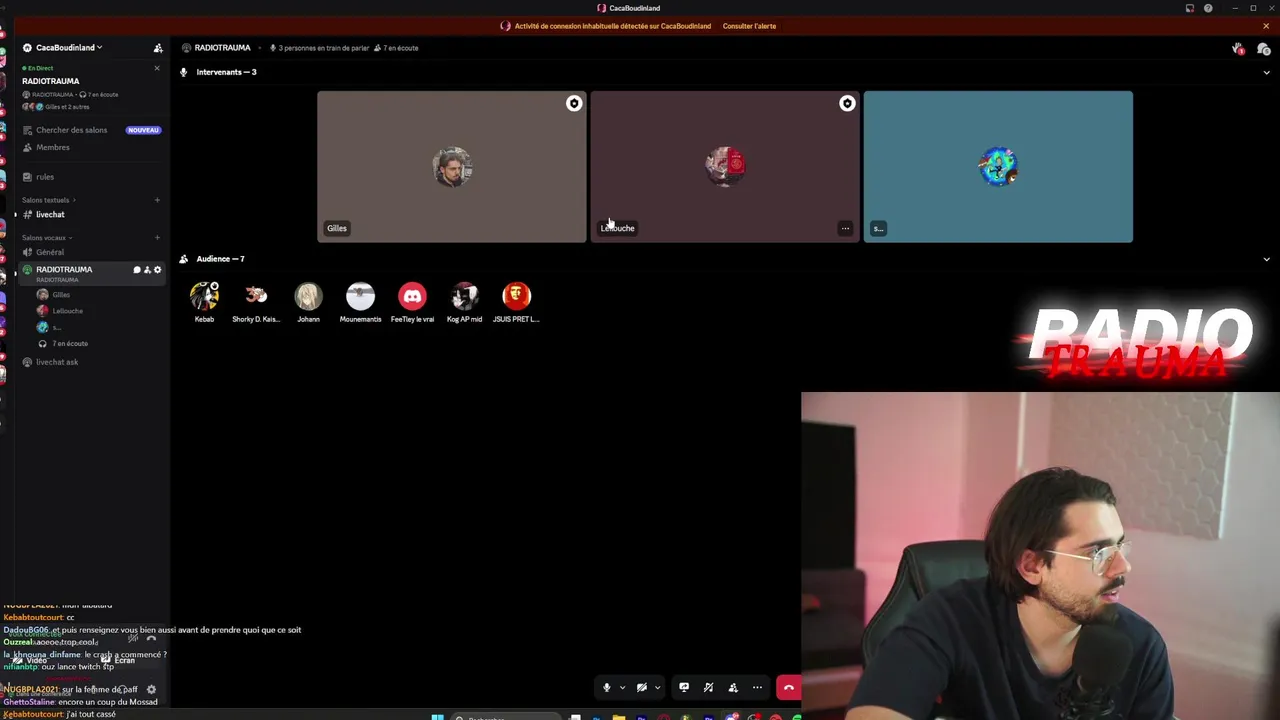This screenshot has height=720, width=1280.
Task: Click the Windows Start button
Action: (437, 717)
